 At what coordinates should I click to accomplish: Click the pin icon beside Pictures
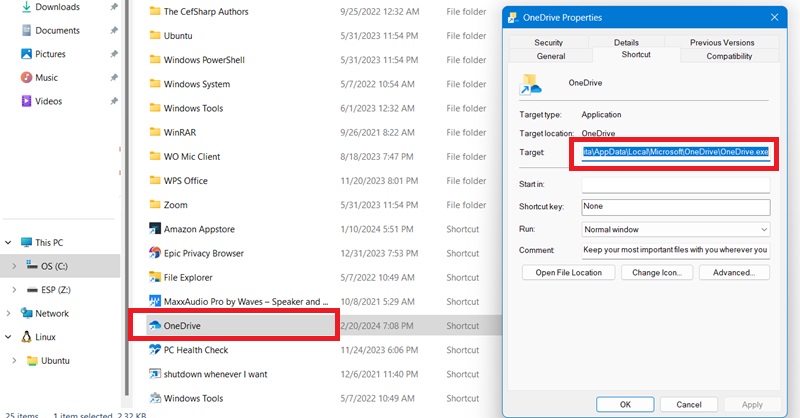pos(114,54)
